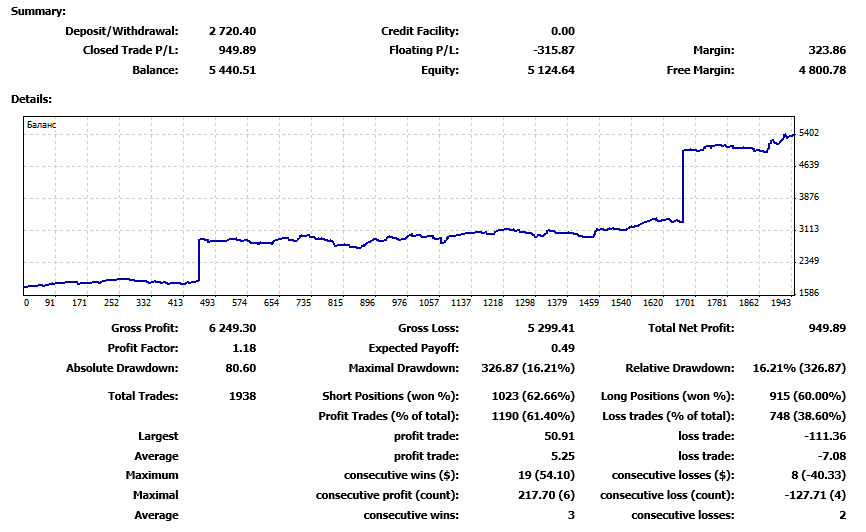This screenshot has height=532, width=866.
Task: Click the Total Trades value 1938
Action: click(x=242, y=396)
